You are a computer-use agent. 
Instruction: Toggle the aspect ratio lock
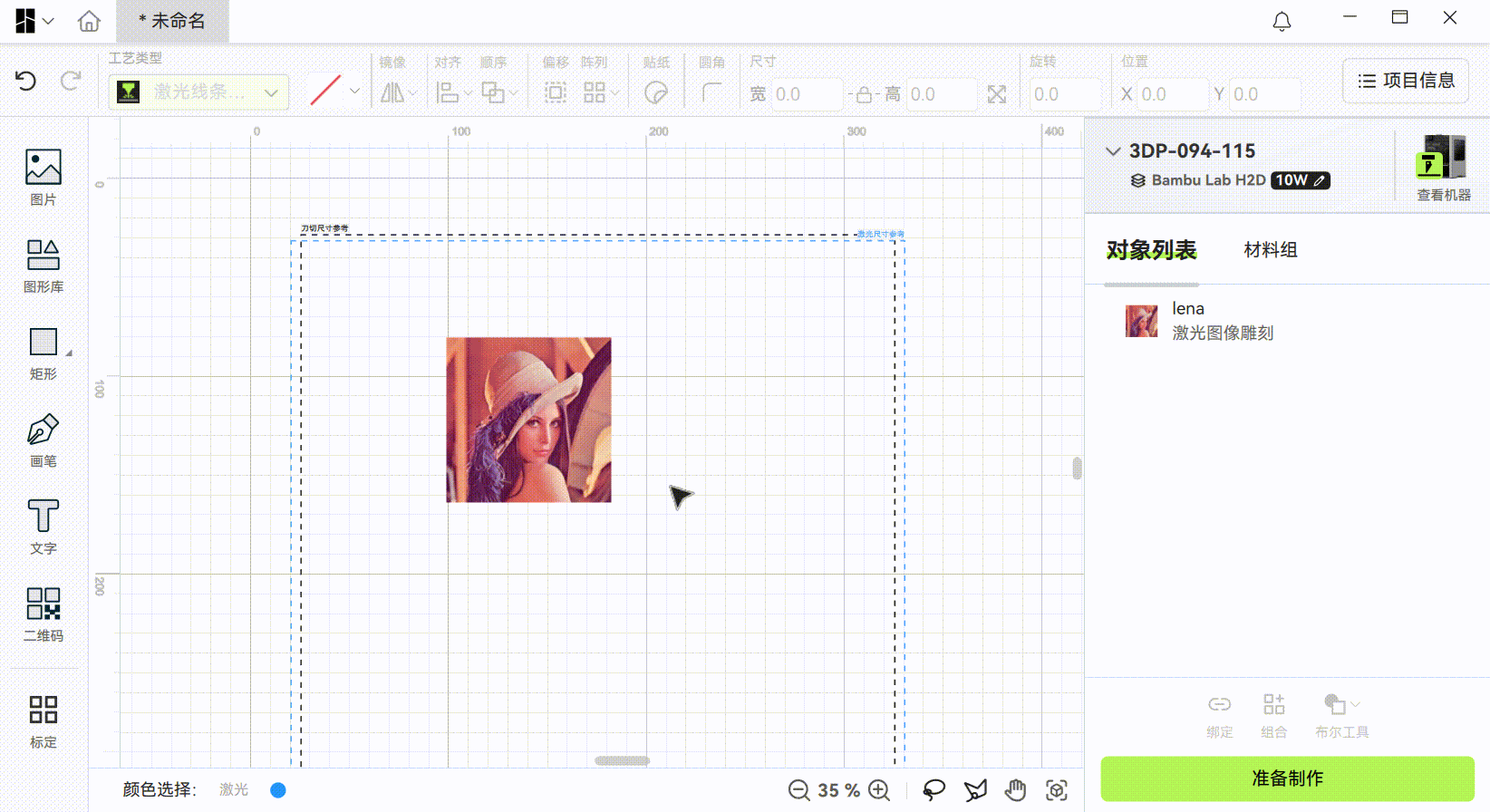point(864,94)
